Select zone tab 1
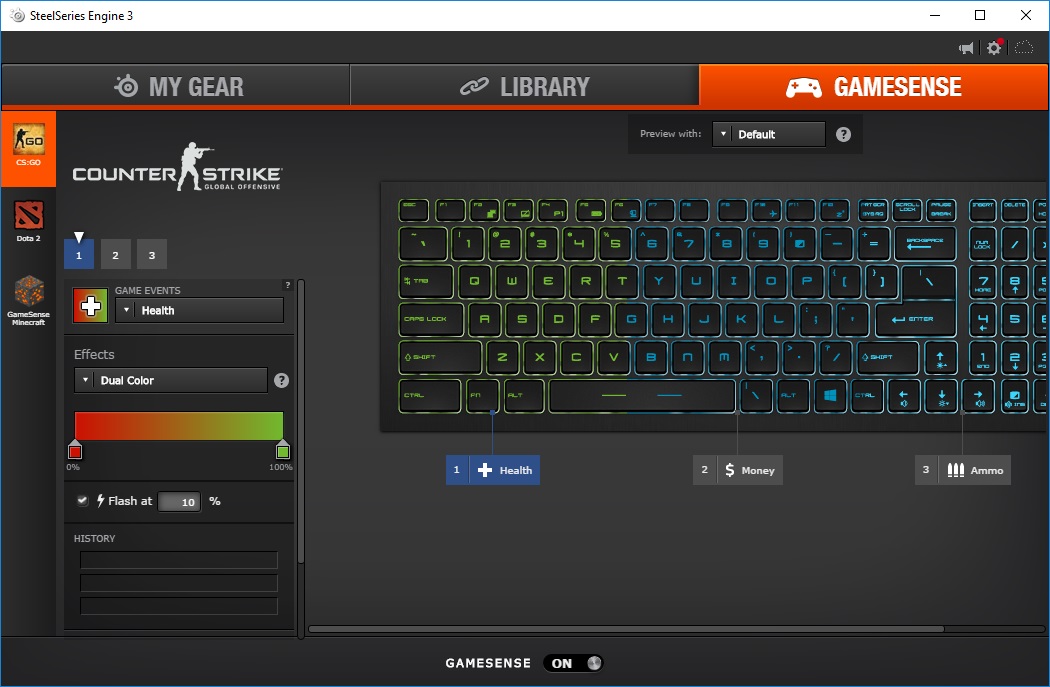This screenshot has height=687, width=1050. (x=79, y=255)
